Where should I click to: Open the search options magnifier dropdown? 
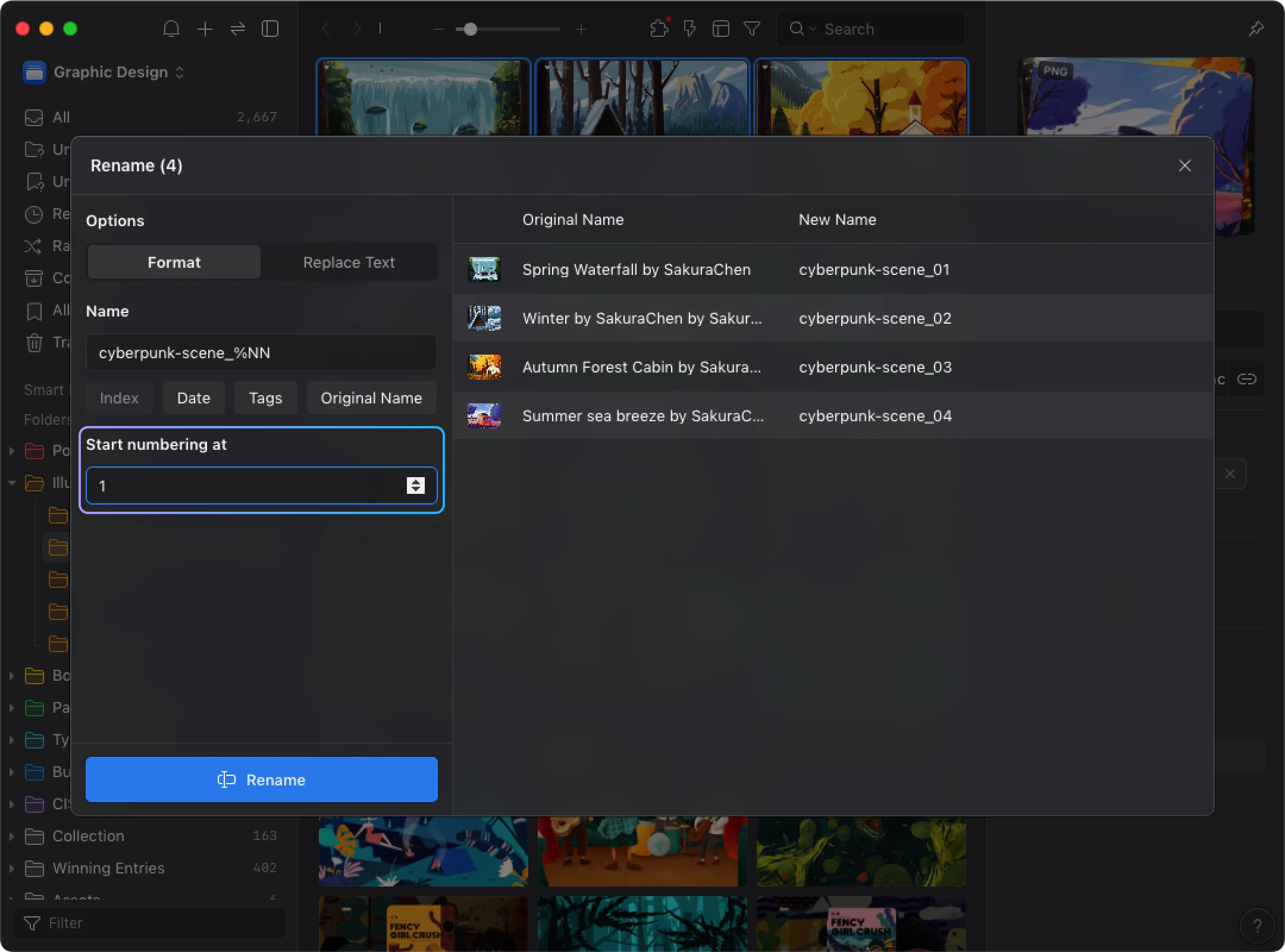[x=803, y=29]
